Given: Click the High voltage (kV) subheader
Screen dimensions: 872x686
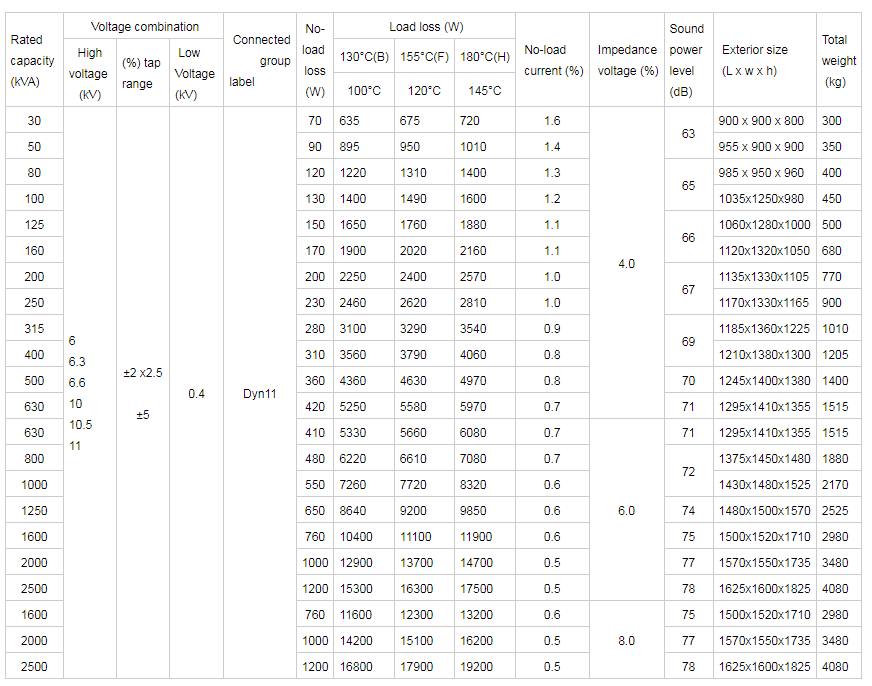Looking at the screenshot, I should pyautogui.click(x=89, y=74).
